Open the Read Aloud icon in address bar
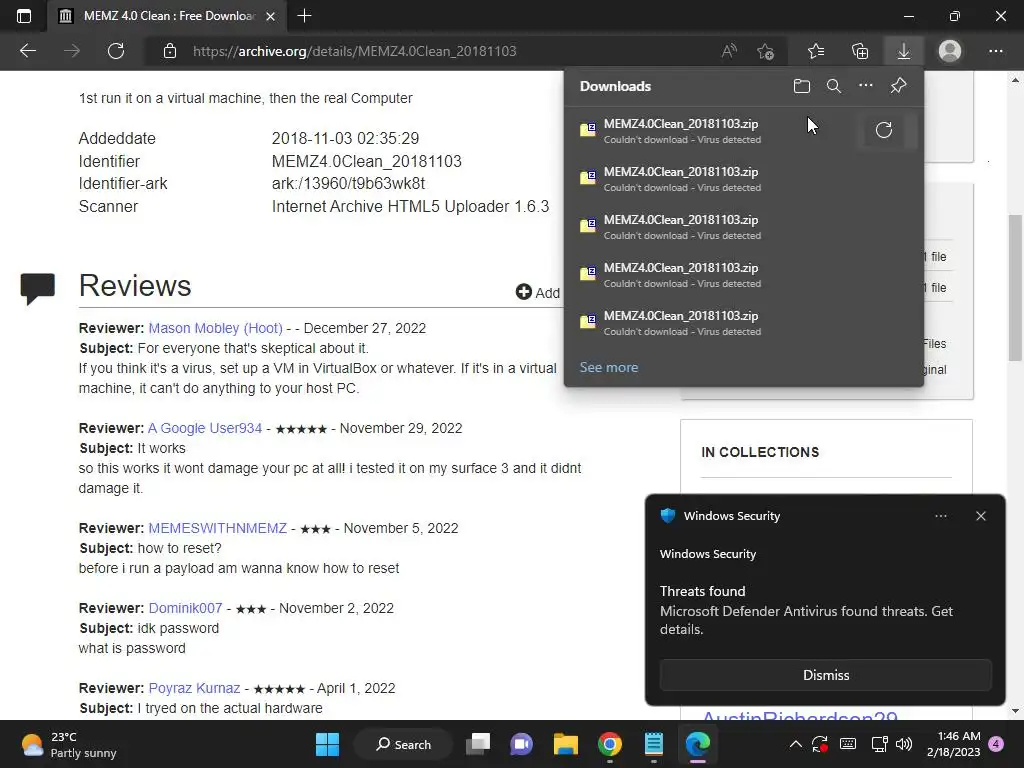Screen dimensions: 1024x768 (x=729, y=51)
